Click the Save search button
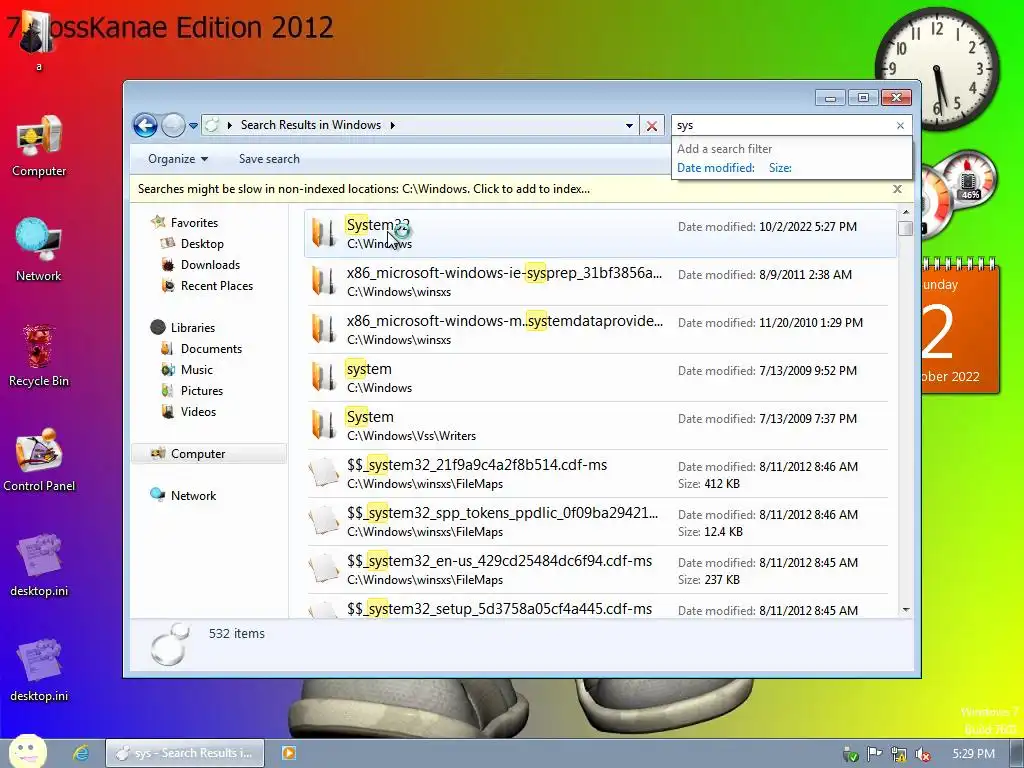1024x768 pixels. click(x=269, y=159)
